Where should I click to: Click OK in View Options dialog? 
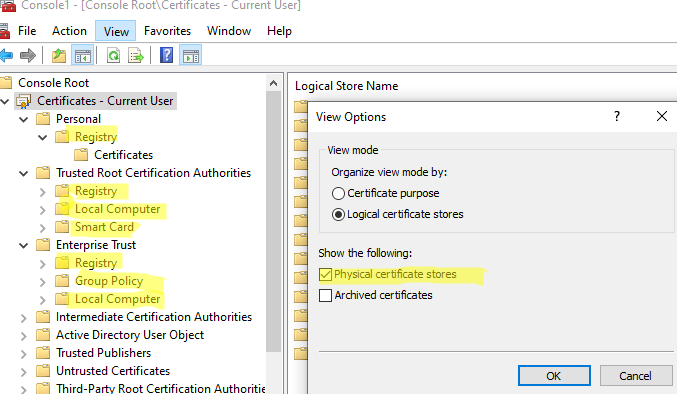point(554,376)
